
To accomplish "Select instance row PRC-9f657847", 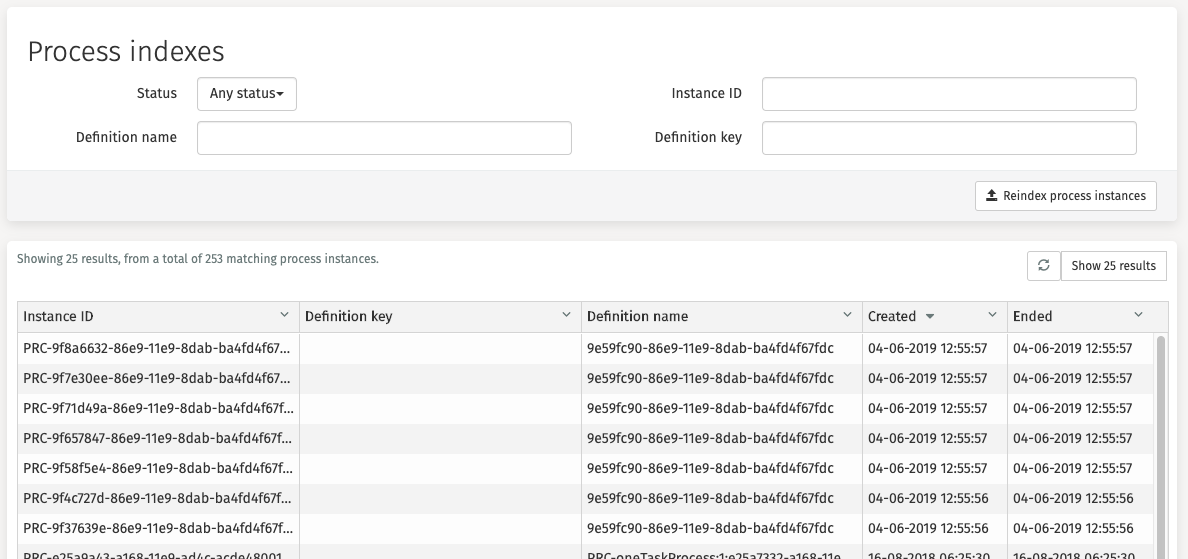I will [585, 439].
